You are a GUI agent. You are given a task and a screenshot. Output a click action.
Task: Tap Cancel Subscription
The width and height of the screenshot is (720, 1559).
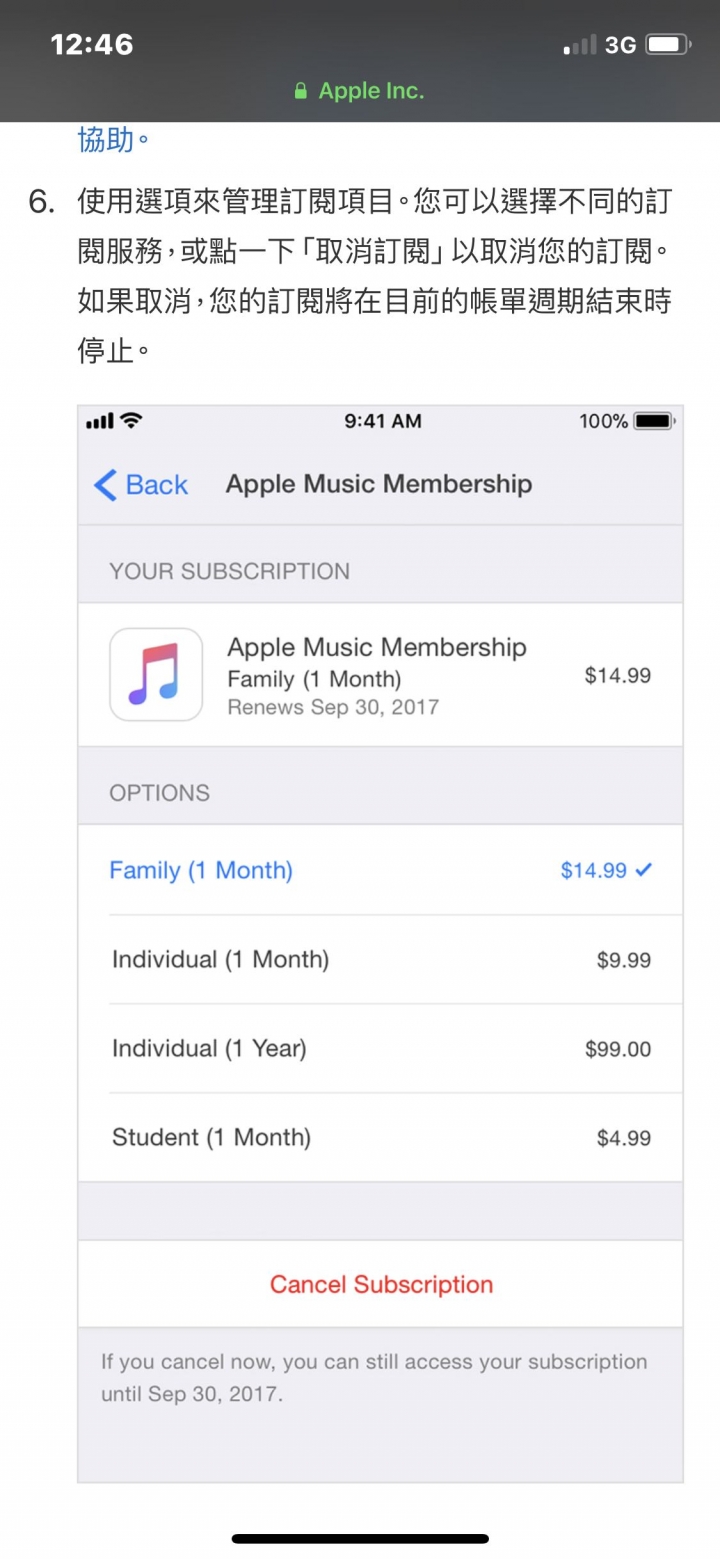point(381,1284)
